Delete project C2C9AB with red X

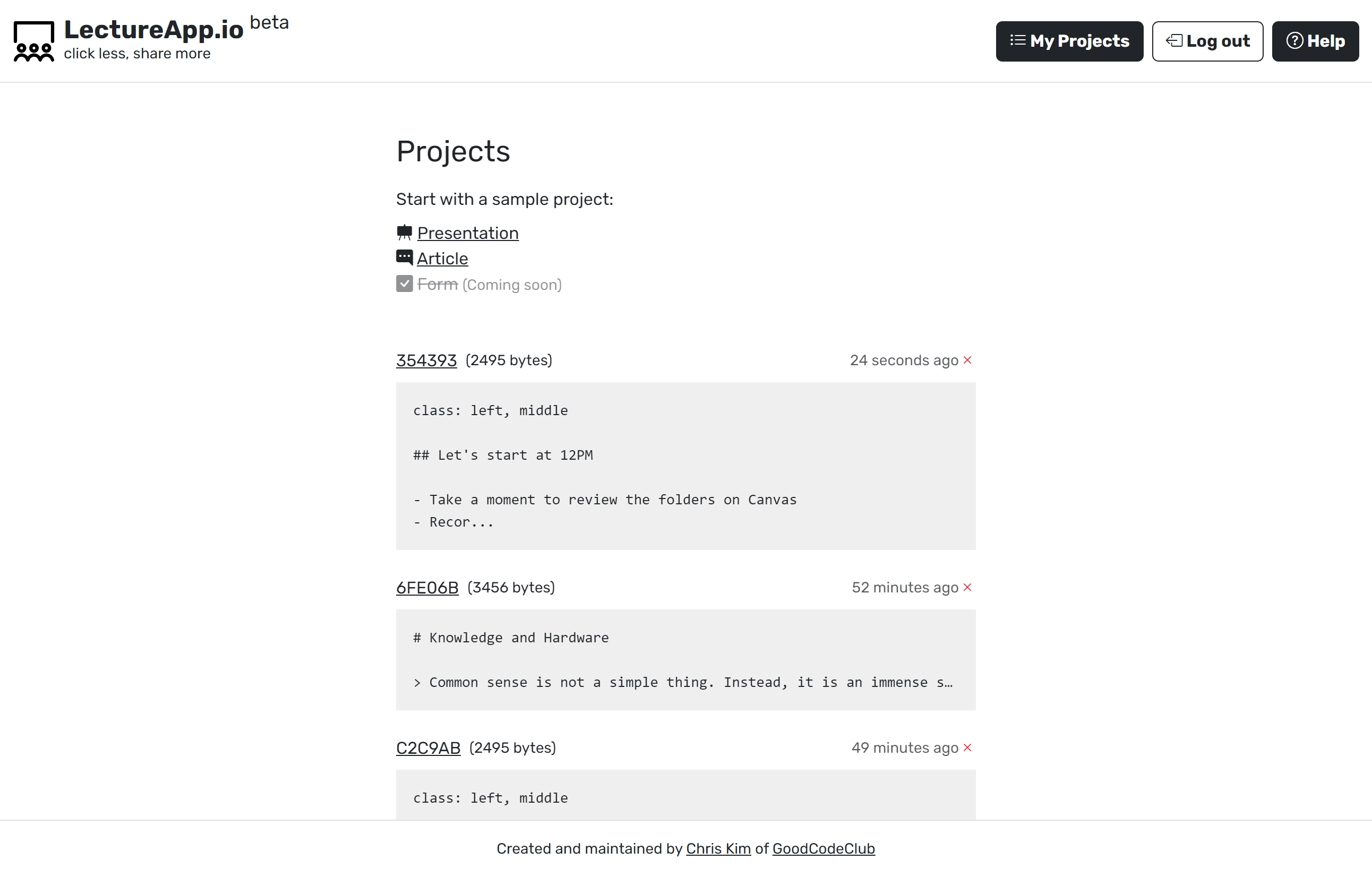pos(967,747)
